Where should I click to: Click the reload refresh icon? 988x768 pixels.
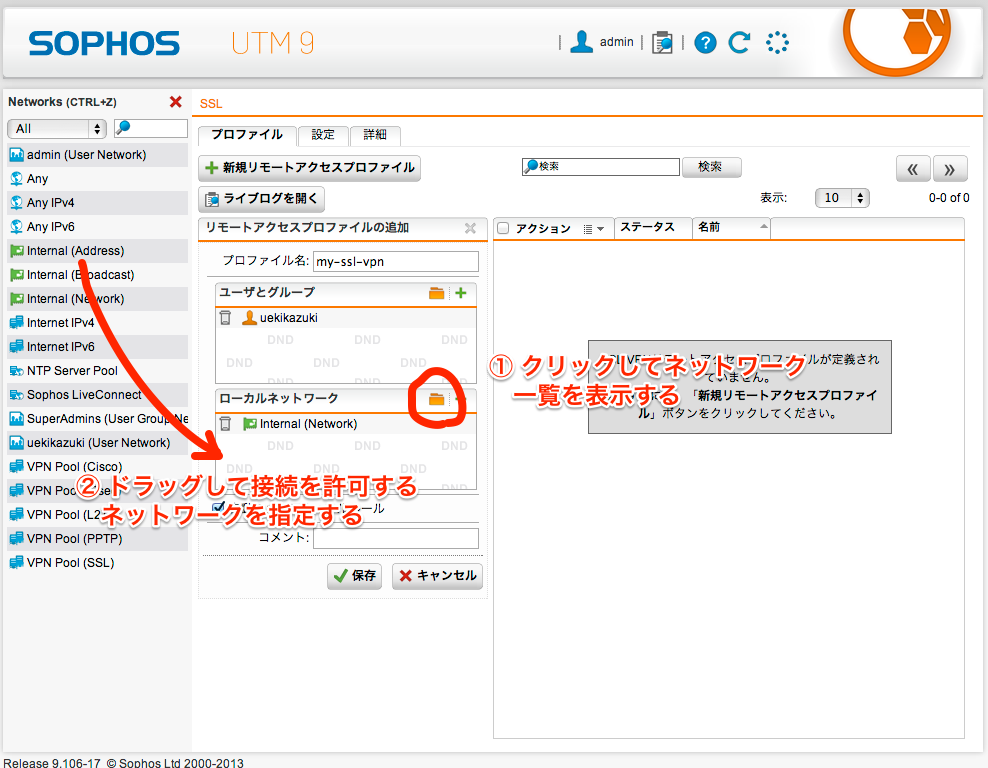(739, 42)
